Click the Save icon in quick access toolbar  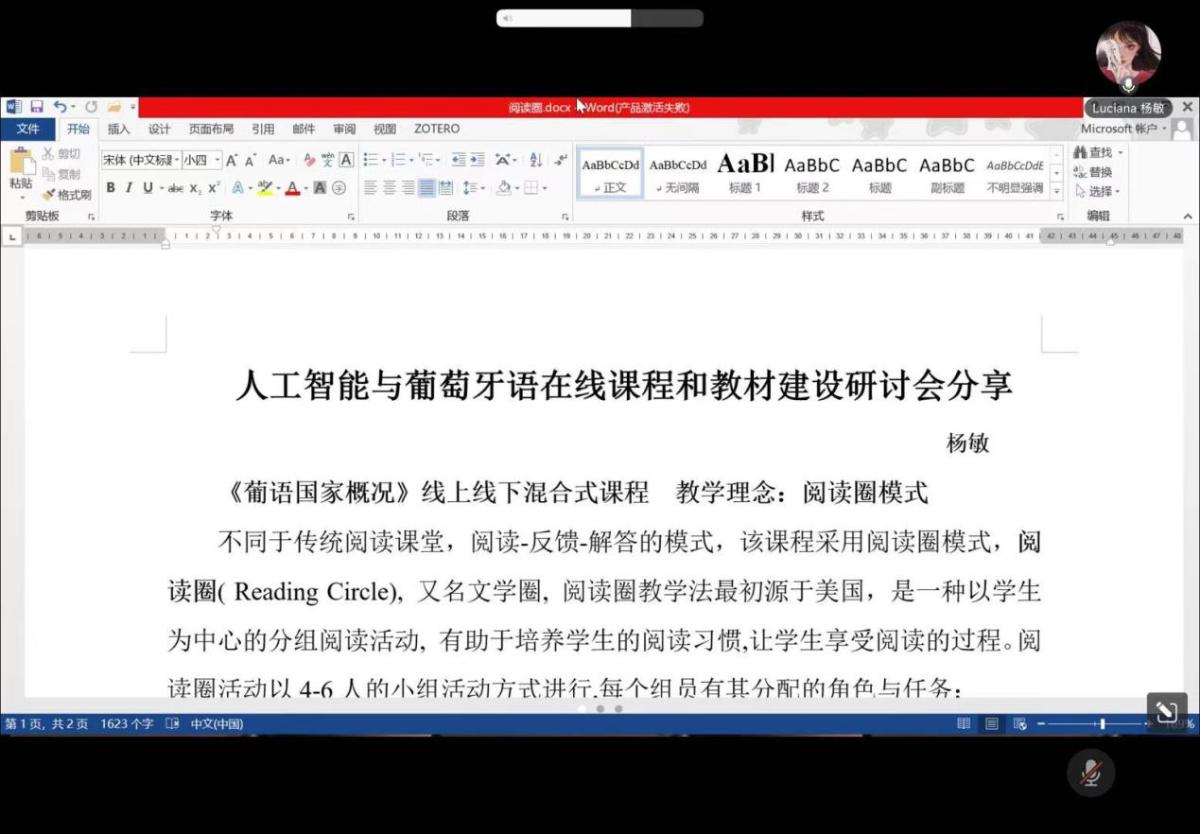pos(36,106)
